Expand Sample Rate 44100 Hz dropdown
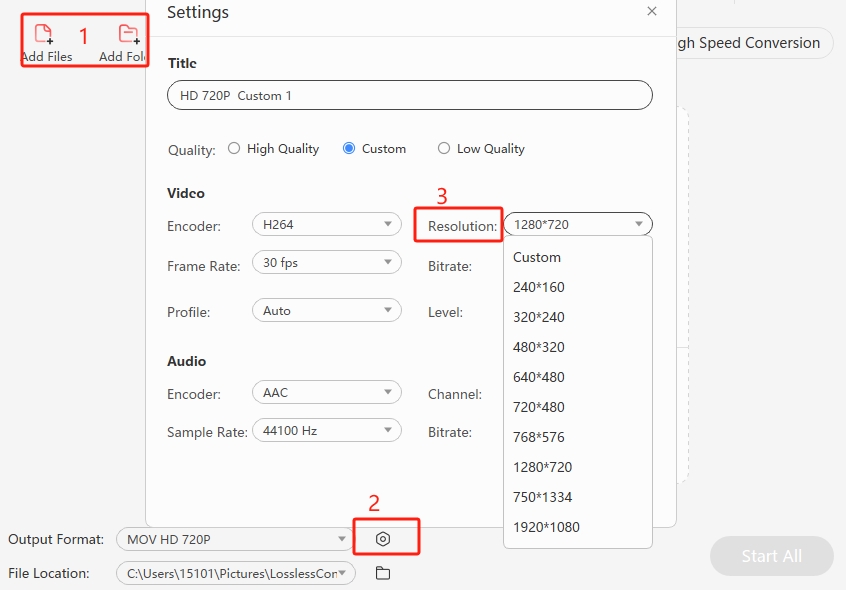Image resolution: width=846 pixels, height=590 pixels. (326, 431)
